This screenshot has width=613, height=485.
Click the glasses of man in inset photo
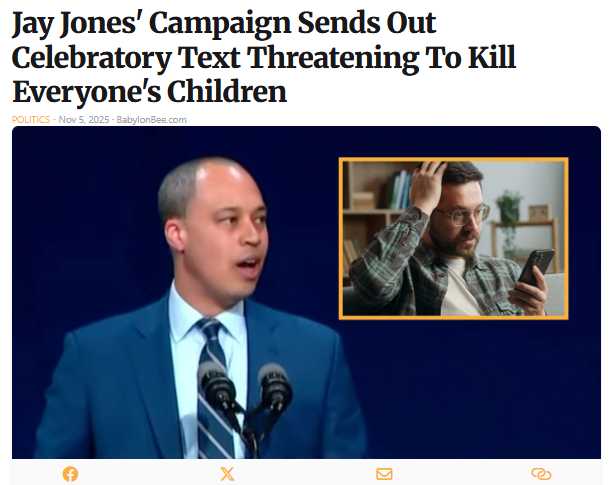(463, 215)
